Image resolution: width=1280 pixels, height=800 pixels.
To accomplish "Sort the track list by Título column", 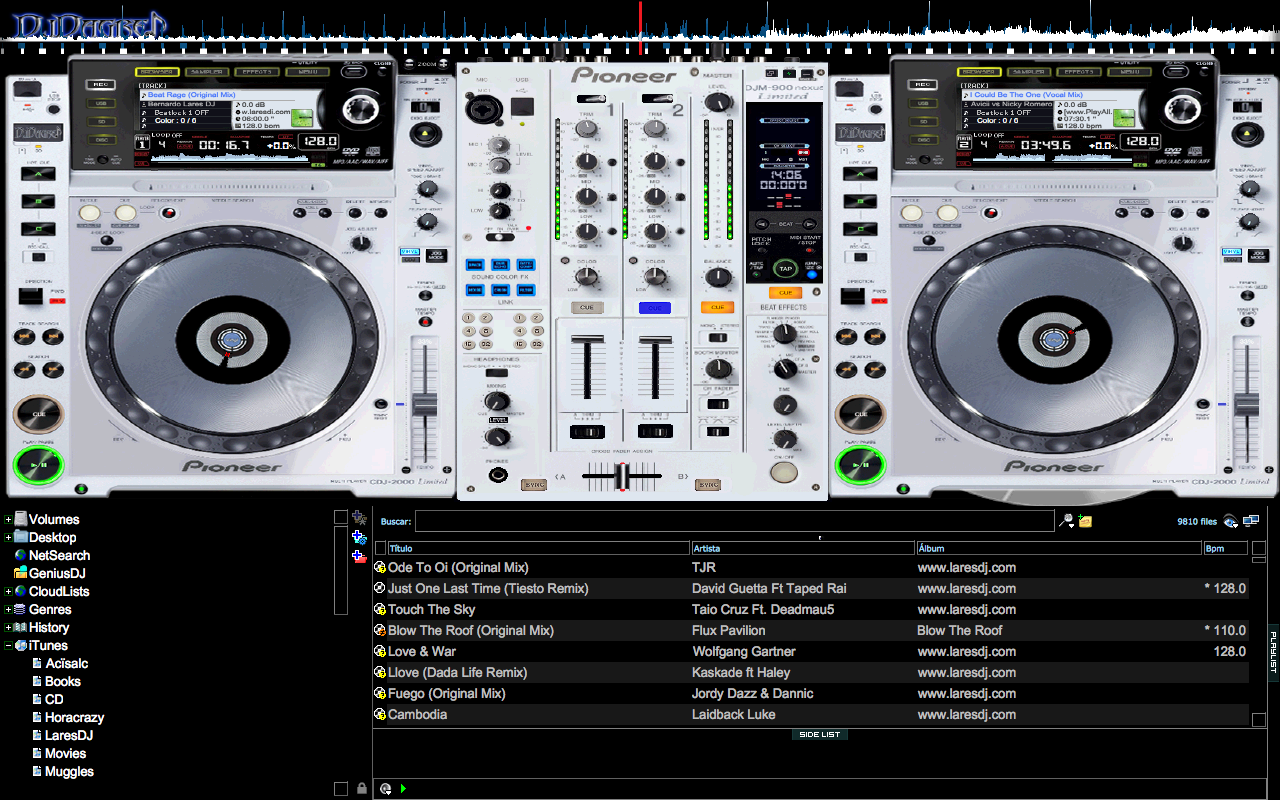I will click(539, 548).
